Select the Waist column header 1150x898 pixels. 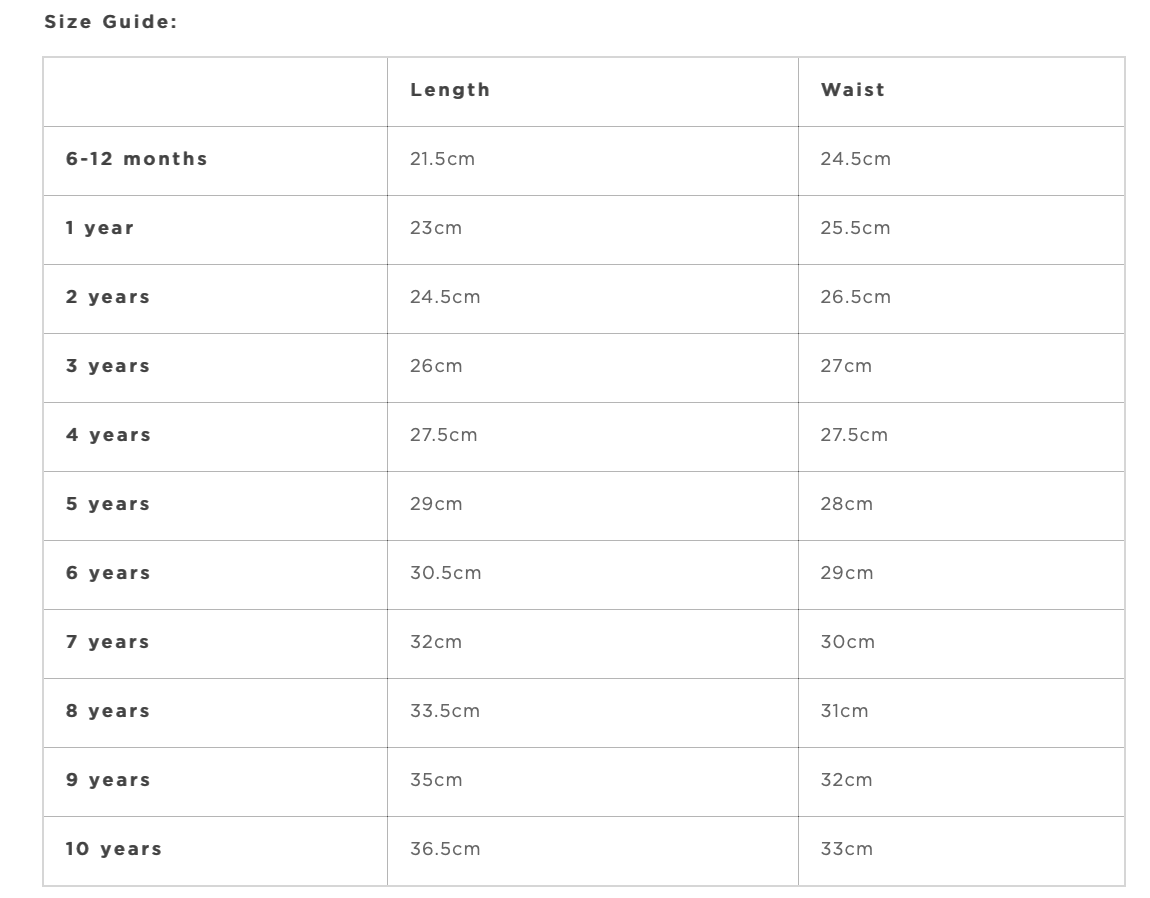(853, 90)
